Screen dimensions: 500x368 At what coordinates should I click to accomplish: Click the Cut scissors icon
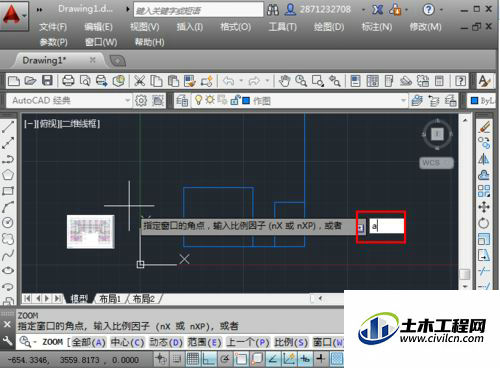tap(139, 81)
